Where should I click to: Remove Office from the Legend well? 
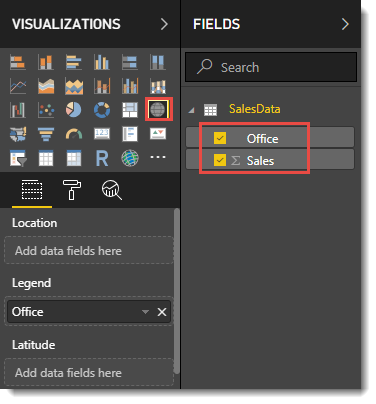click(x=162, y=312)
